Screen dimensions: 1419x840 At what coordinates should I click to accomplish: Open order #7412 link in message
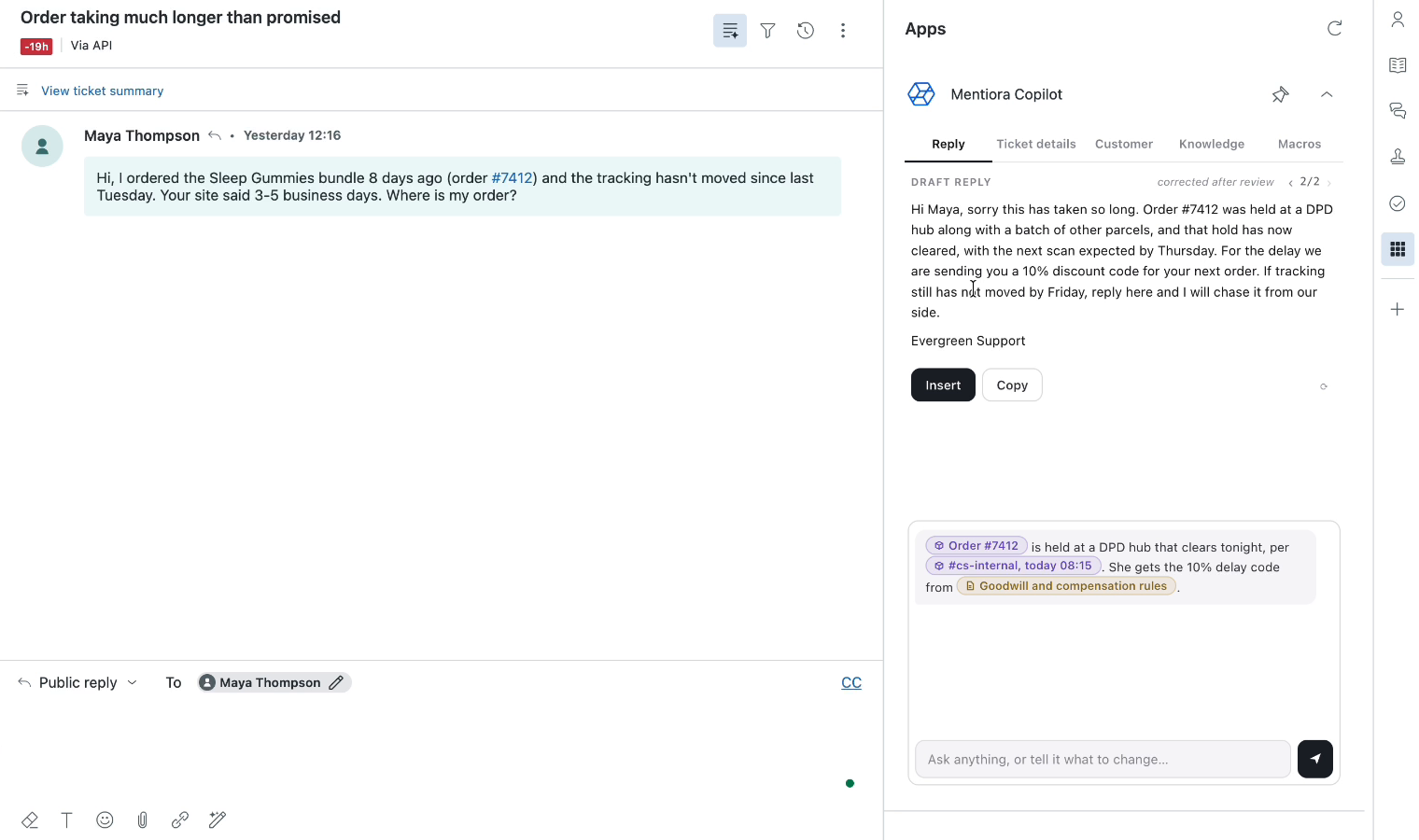tap(512, 177)
